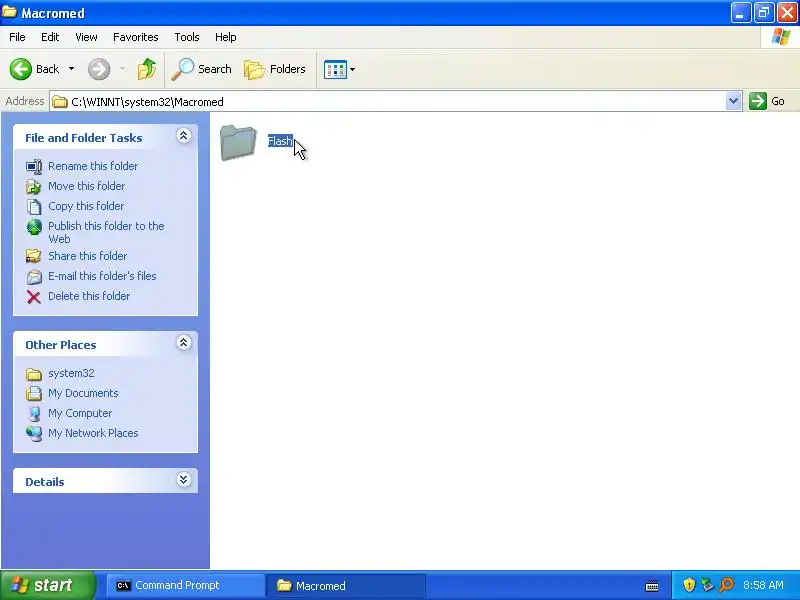Click Rename this folder
The height and width of the screenshot is (600, 800).
93,166
